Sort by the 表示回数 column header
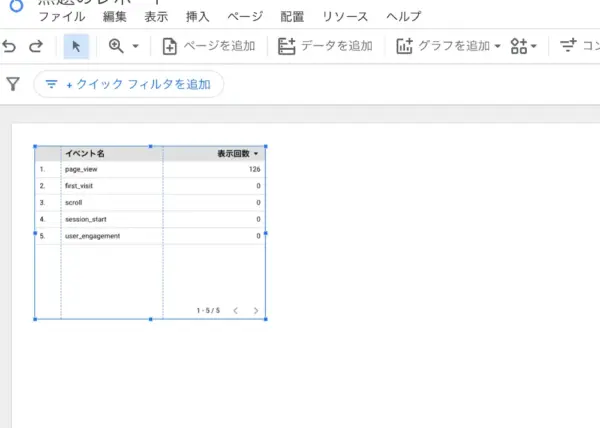This screenshot has height=428, width=600. [x=237, y=154]
